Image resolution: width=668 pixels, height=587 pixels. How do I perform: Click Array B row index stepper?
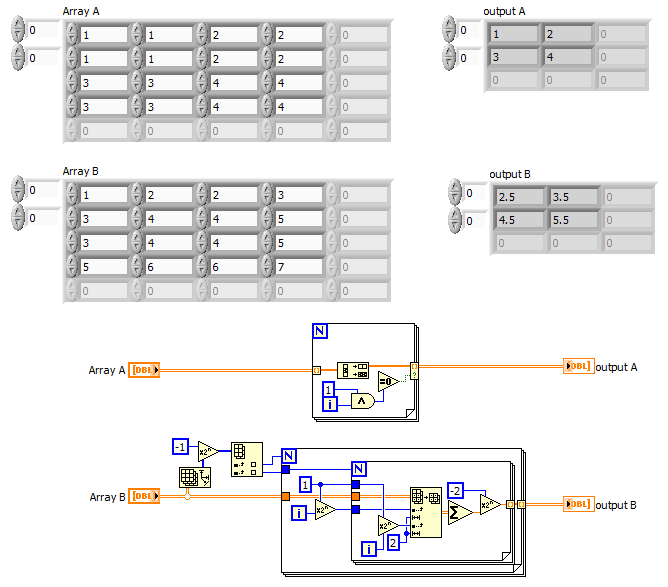[18, 189]
